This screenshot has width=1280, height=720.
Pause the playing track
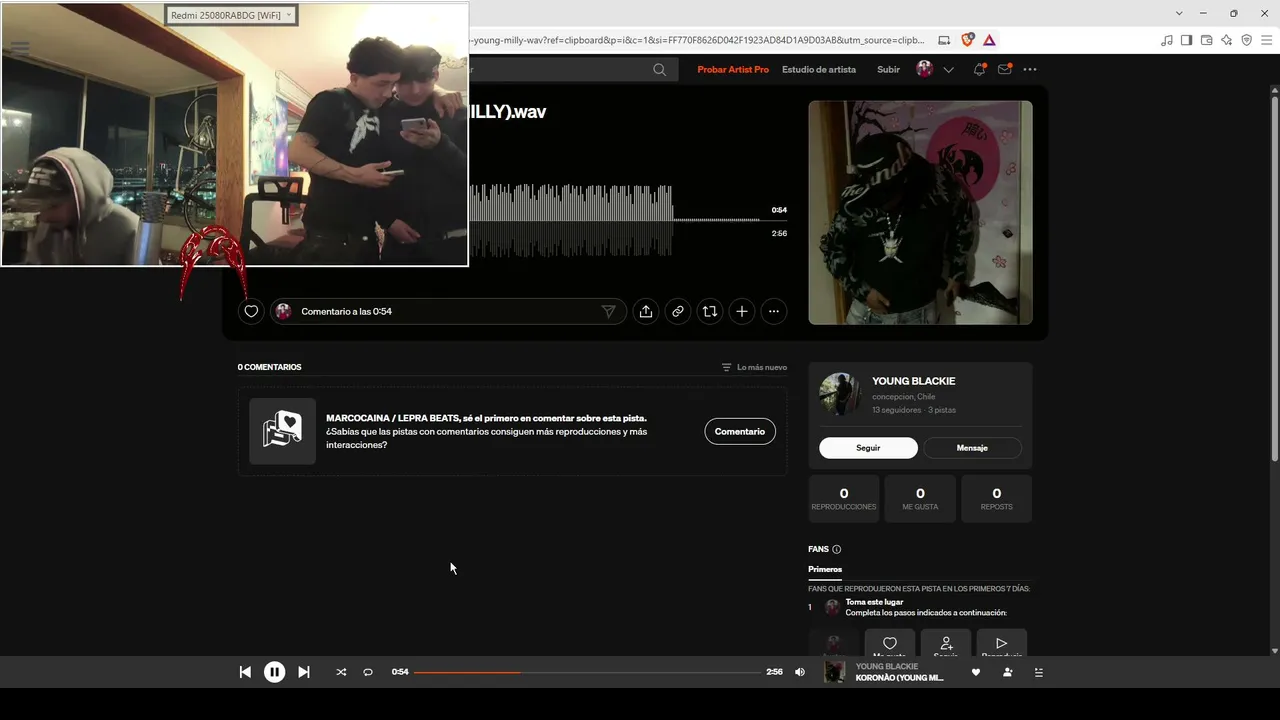tap(274, 672)
